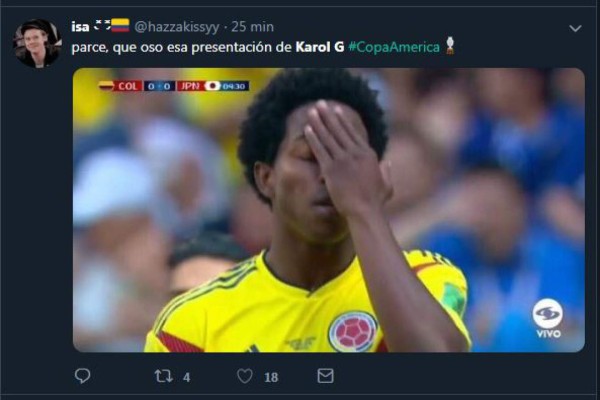Open the @hazzakissyy handle link
The image size is (600, 400).
click(x=177, y=27)
